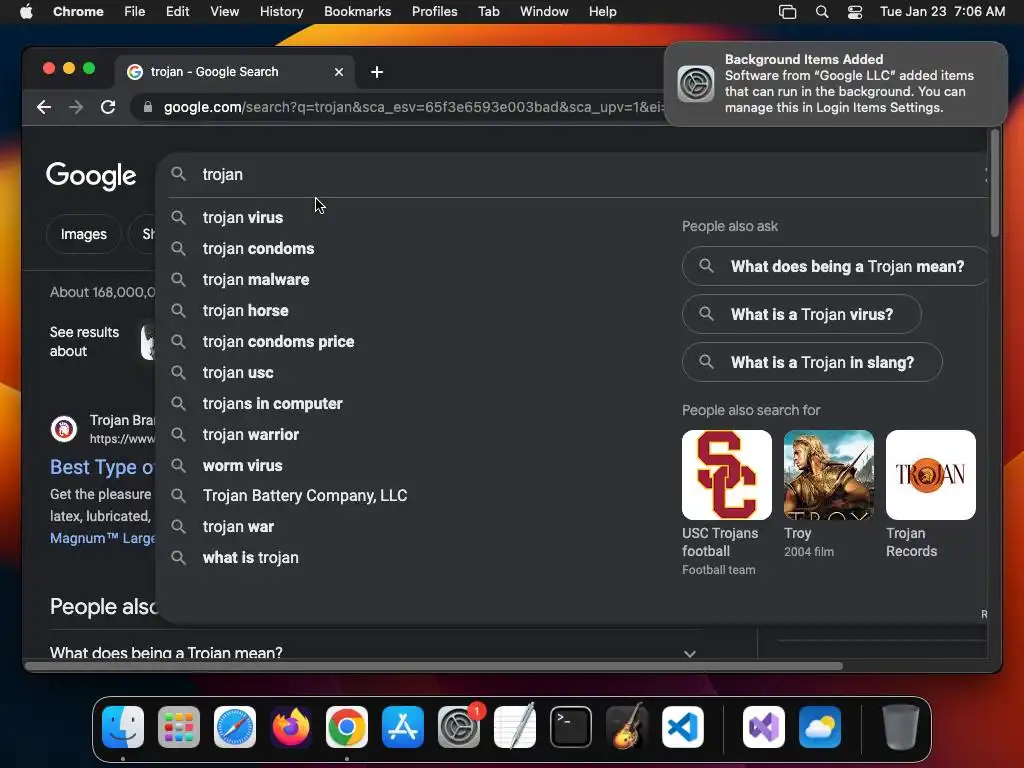Click the Spotlight search icon in menu bar
The image size is (1024, 768).
822,12
